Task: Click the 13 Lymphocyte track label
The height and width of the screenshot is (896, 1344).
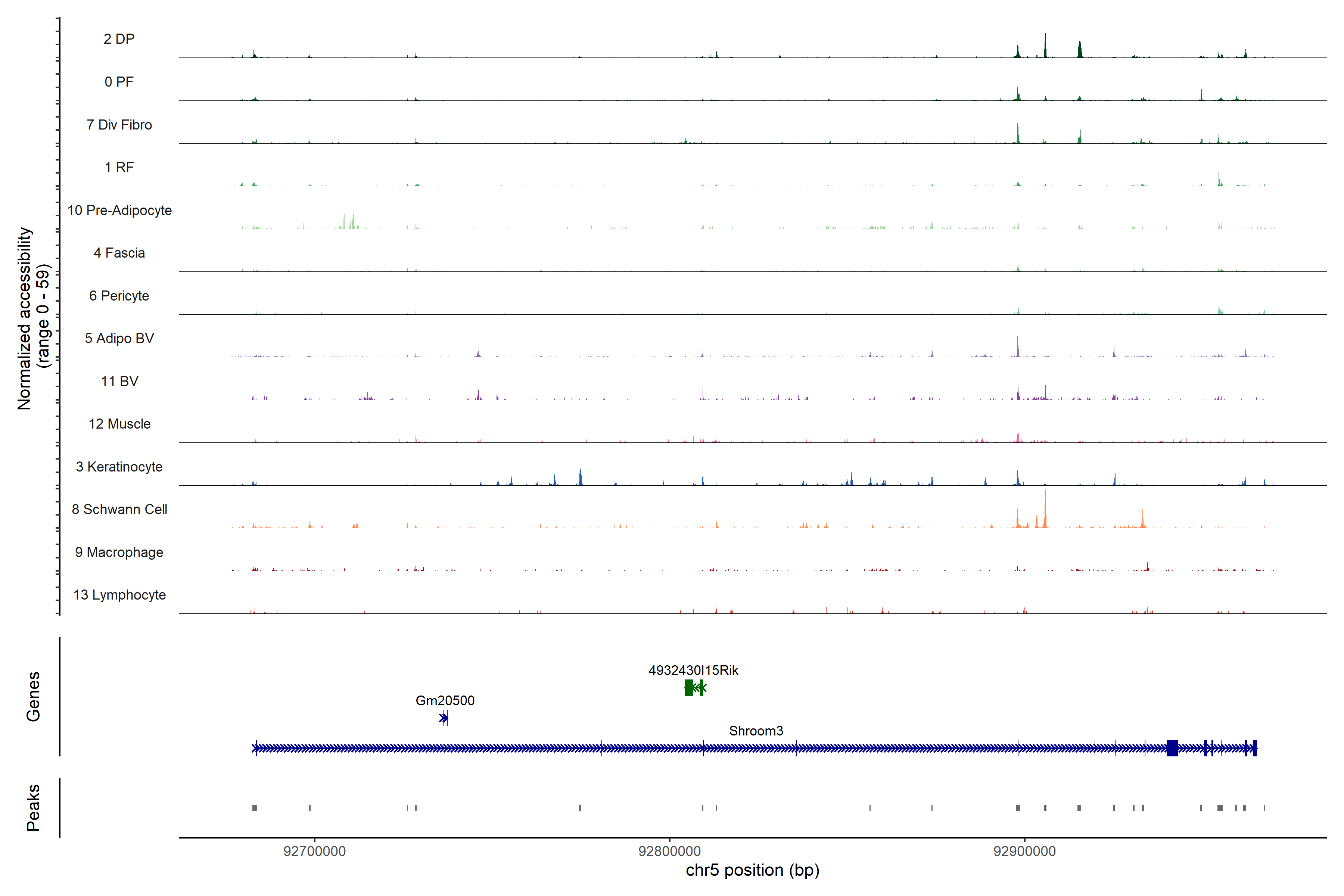Action: [x=119, y=595]
